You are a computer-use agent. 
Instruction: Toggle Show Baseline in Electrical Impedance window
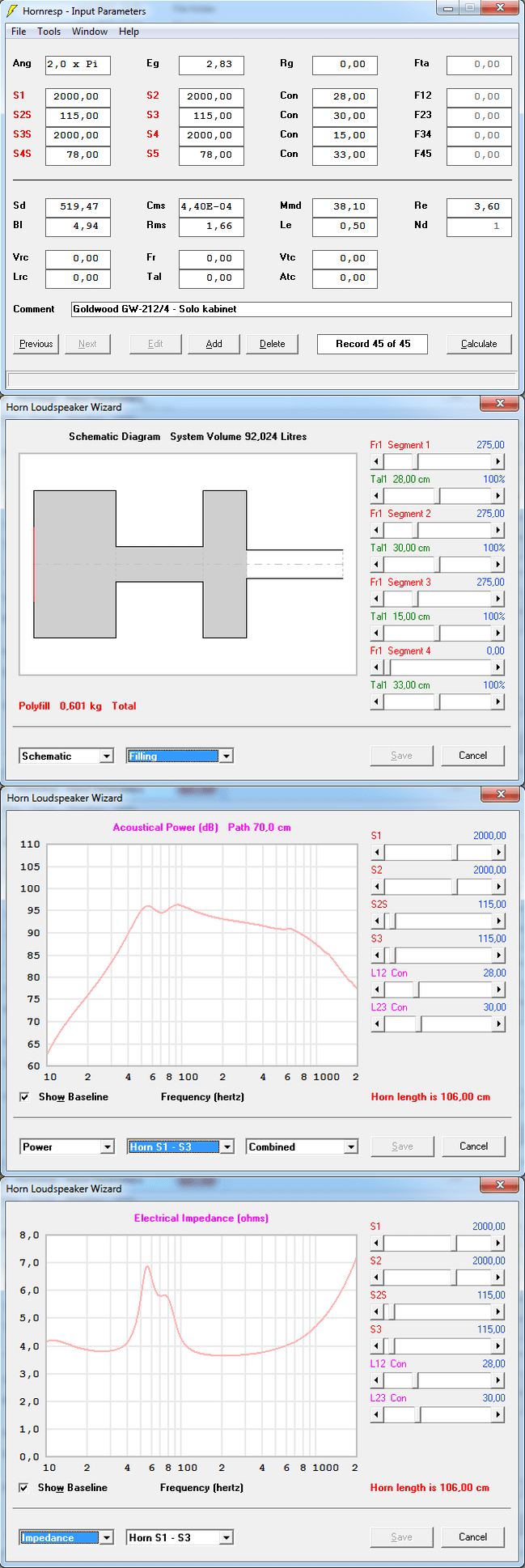pos(24,1488)
